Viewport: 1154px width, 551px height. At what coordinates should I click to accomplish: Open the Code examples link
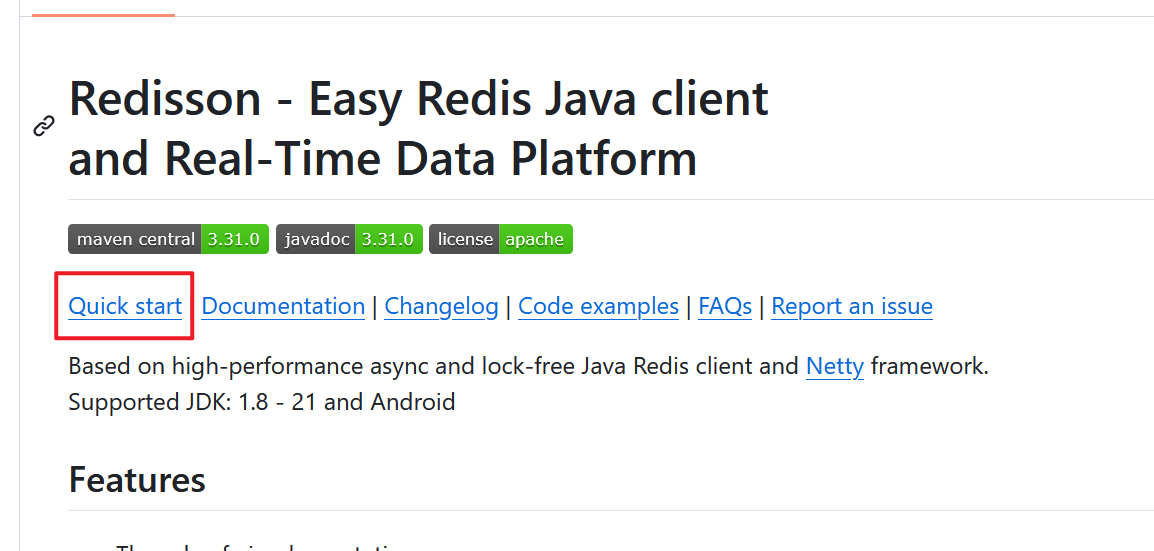coord(598,306)
